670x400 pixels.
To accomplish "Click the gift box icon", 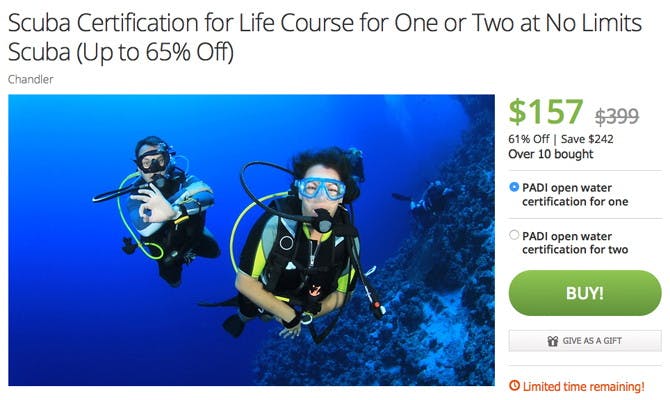I will tap(552, 341).
